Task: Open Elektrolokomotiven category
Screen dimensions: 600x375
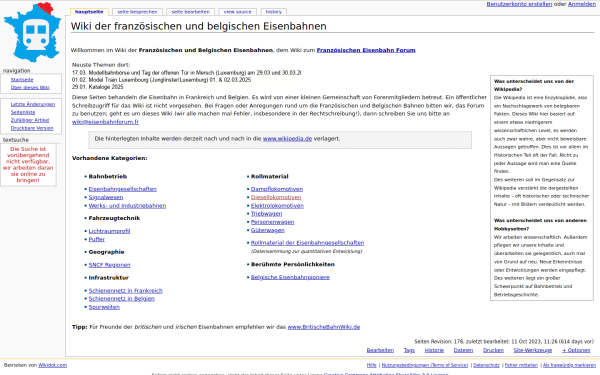Action: [x=277, y=206]
